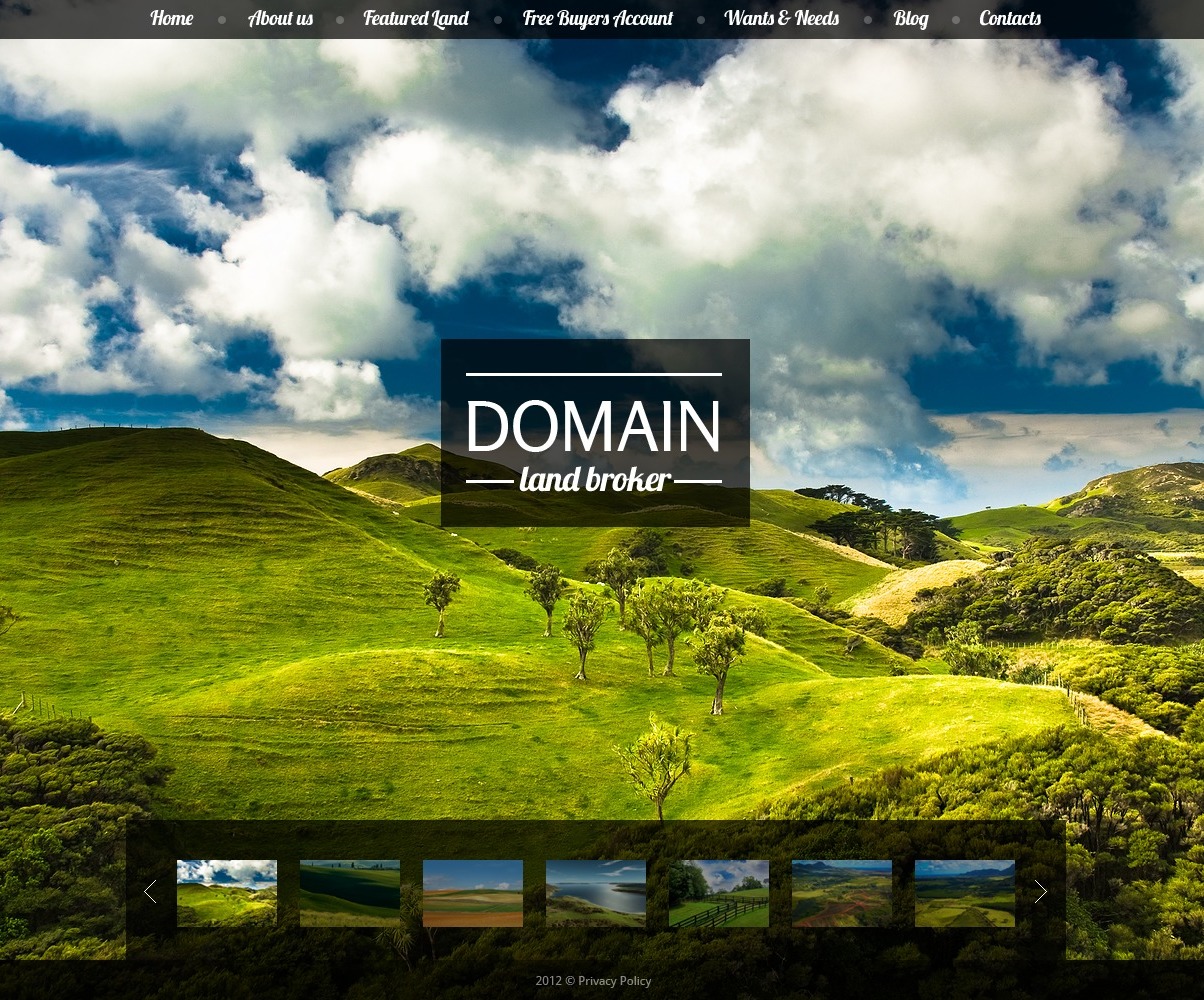Screen dimensions: 1204x1000
Task: Click the previous arrow on the carousel
Action: click(x=150, y=891)
